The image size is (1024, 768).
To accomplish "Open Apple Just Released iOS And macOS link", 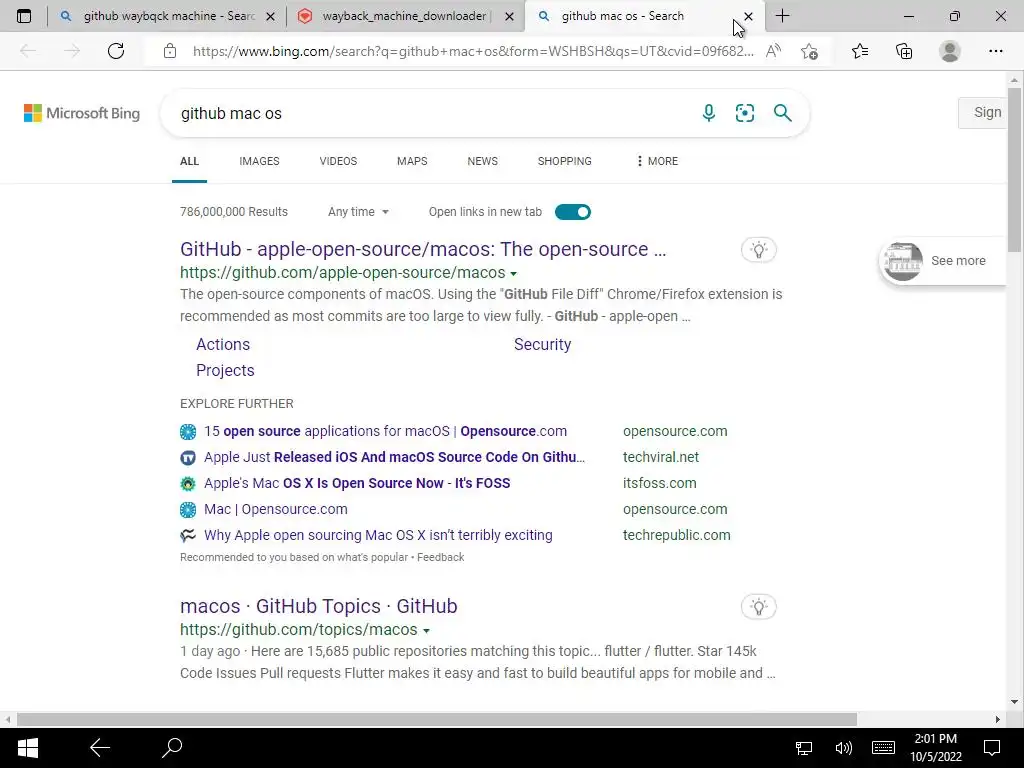I will [x=394, y=457].
